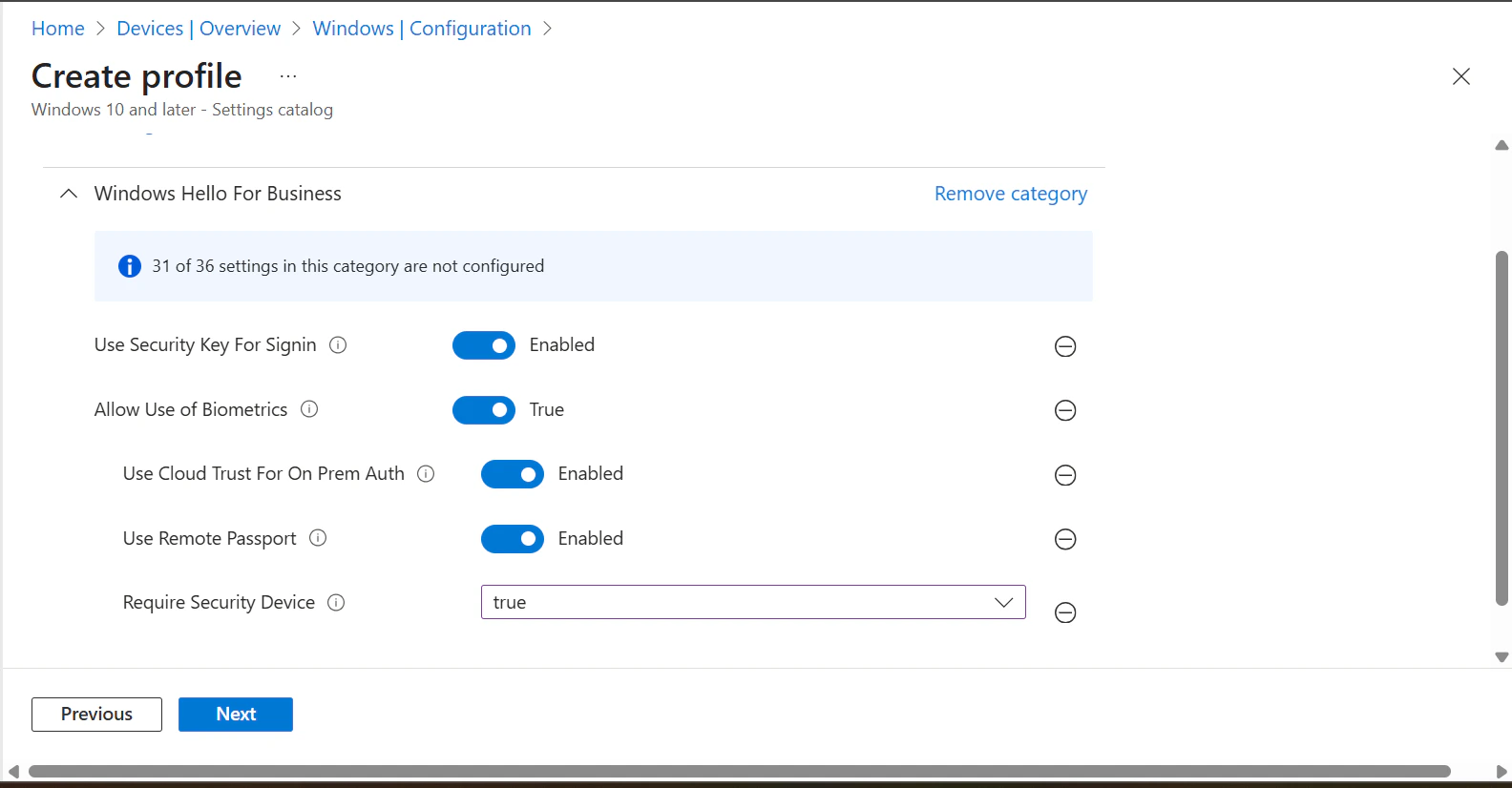Open Devices | Overview breadcrumb
This screenshot has width=1512, height=788.
click(x=199, y=29)
